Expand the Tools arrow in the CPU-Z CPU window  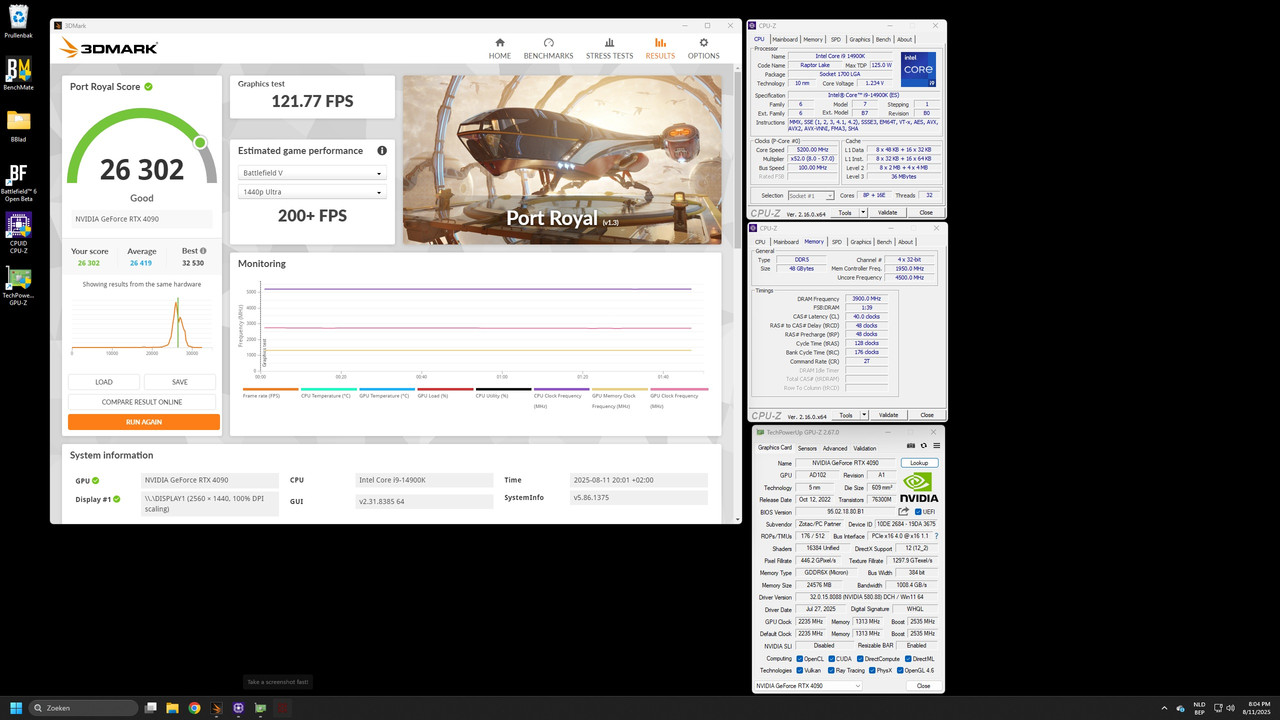point(862,212)
